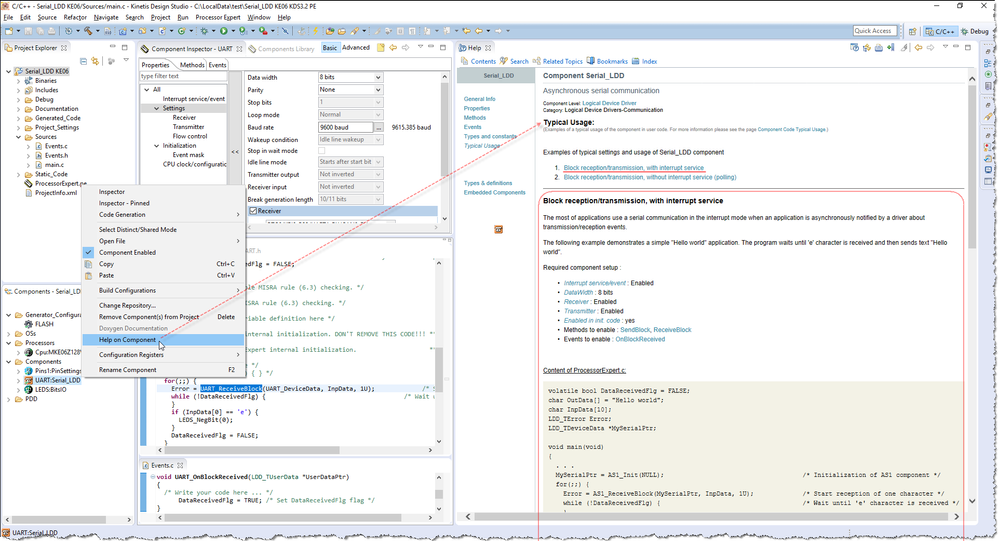Open the General Info link in Help sidebar
Image resolution: width=999 pixels, height=541 pixels.
pos(479,99)
